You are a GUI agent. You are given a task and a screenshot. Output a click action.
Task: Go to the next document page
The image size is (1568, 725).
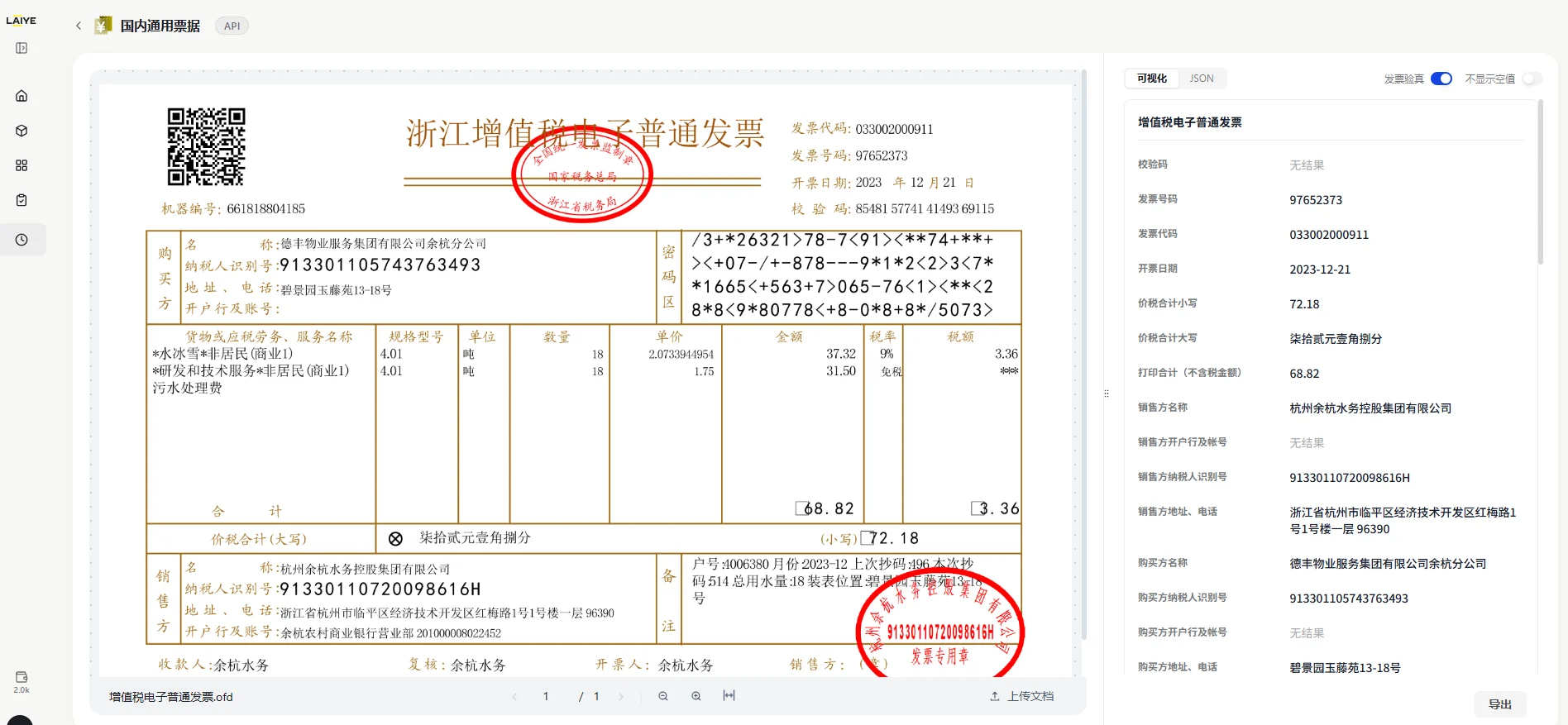[621, 697]
